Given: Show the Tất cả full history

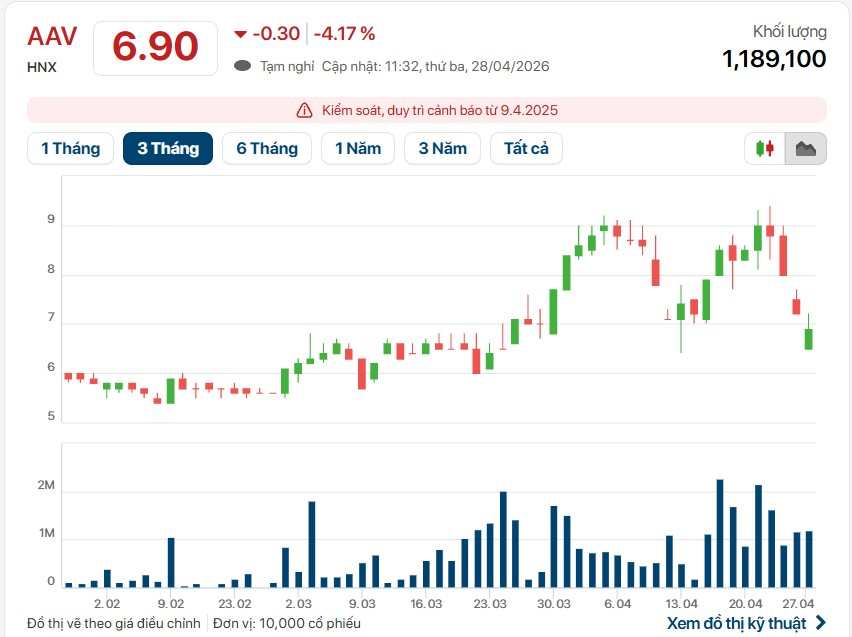Looking at the screenshot, I should pyautogui.click(x=526, y=149).
